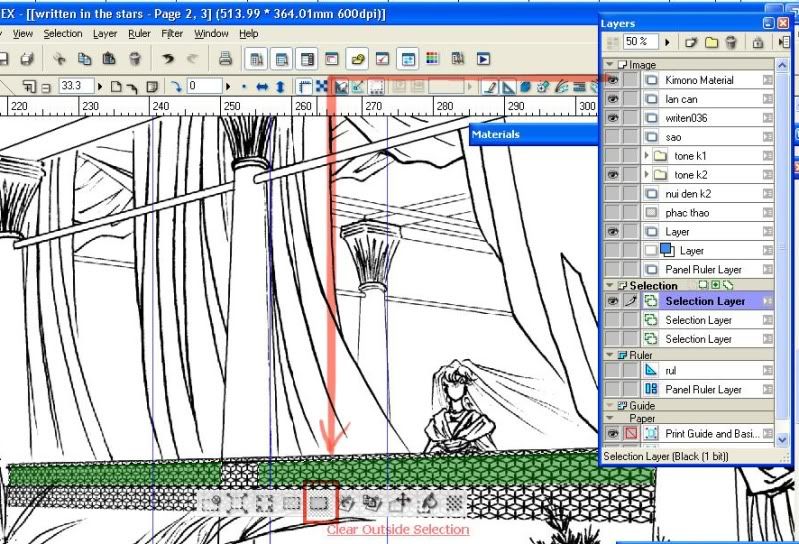Screen dimensions: 799x544
Task: Collapse the Ruler layer group
Action: pyautogui.click(x=610, y=355)
